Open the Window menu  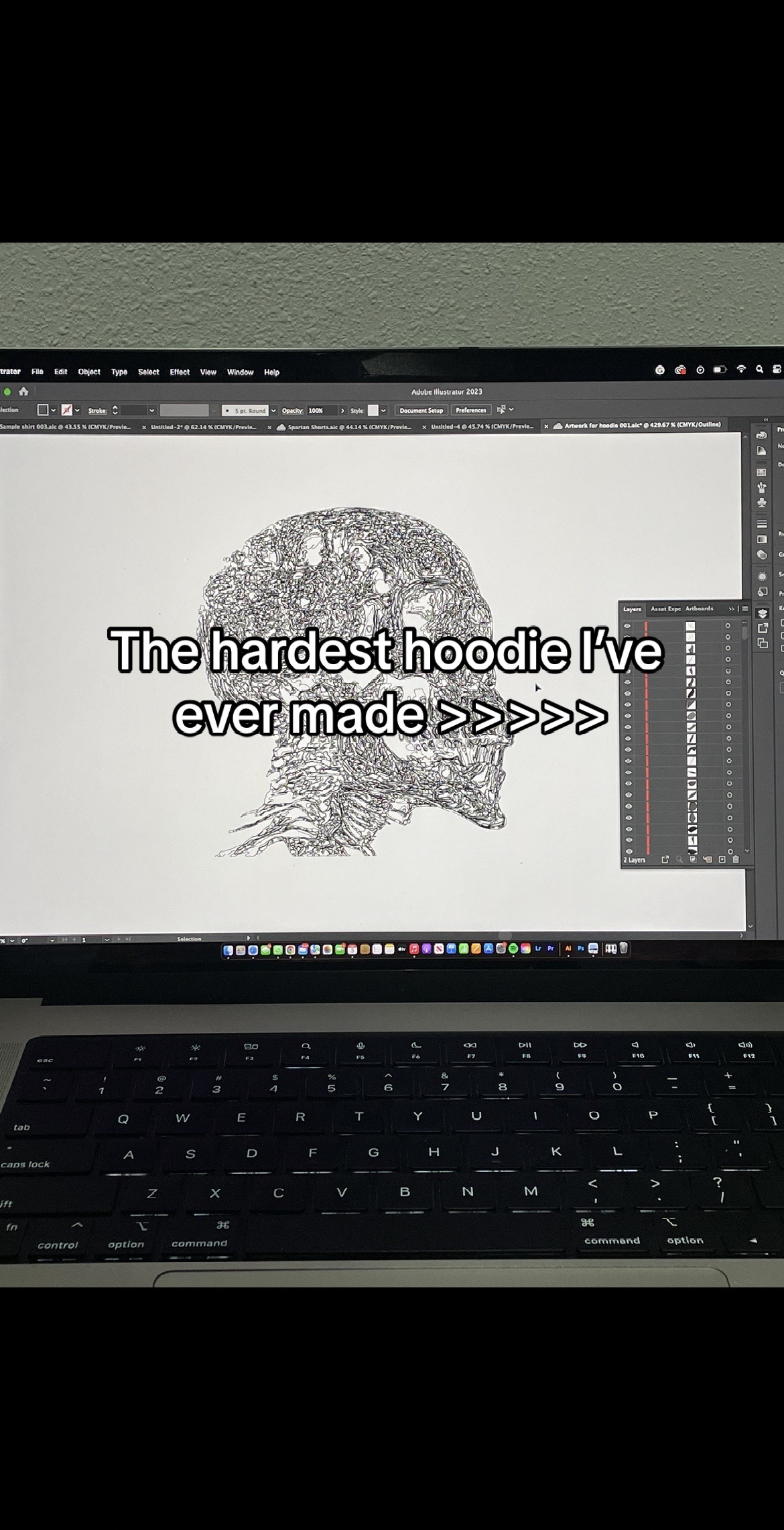coord(240,372)
